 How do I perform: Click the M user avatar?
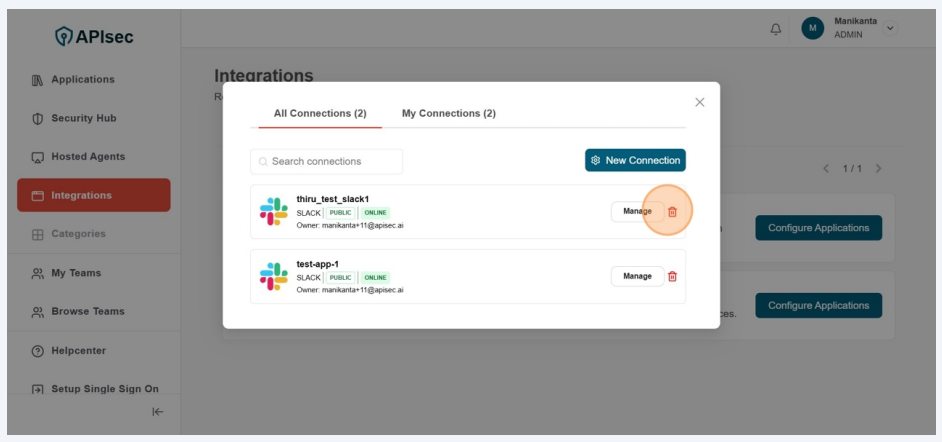[x=812, y=29]
